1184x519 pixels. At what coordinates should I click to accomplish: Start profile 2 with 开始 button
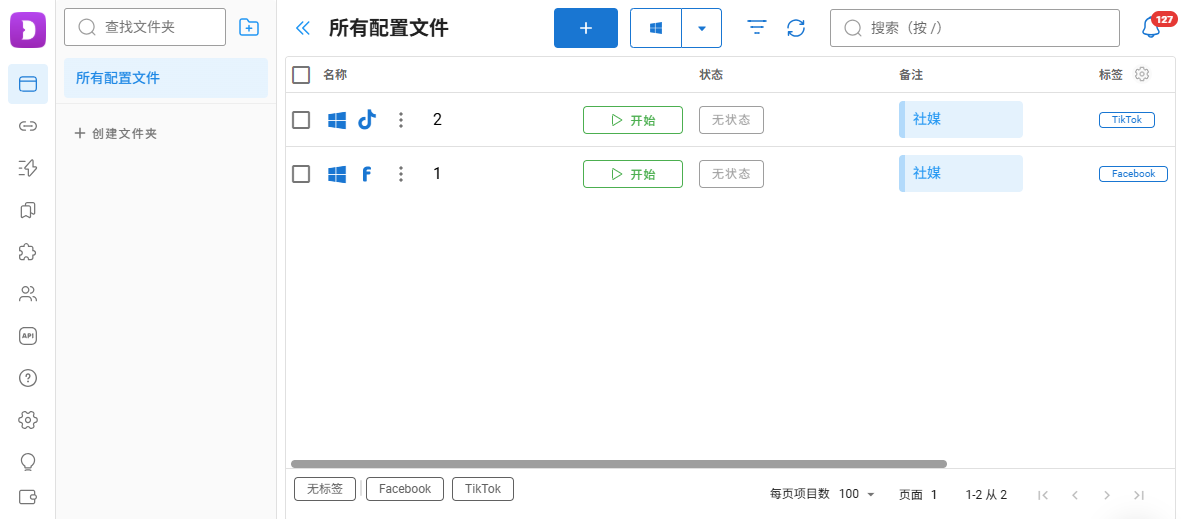[633, 120]
